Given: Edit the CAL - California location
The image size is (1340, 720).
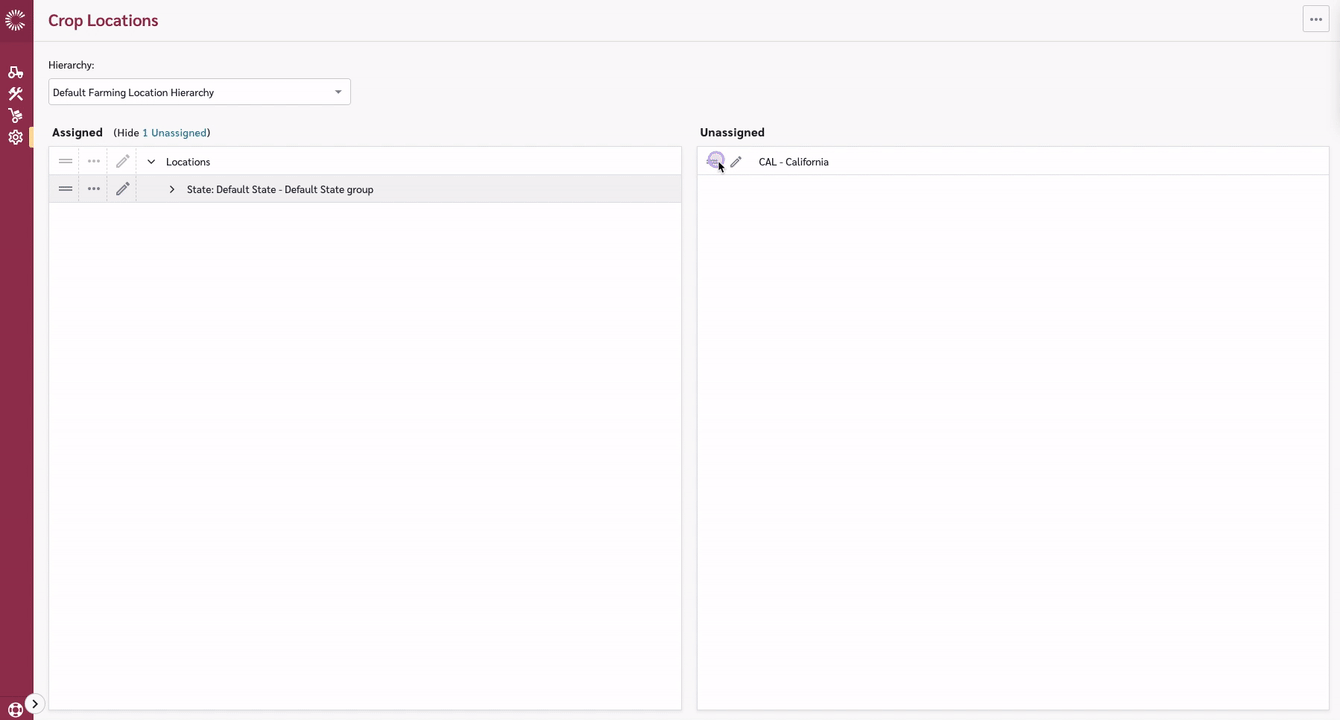Looking at the screenshot, I should (736, 162).
